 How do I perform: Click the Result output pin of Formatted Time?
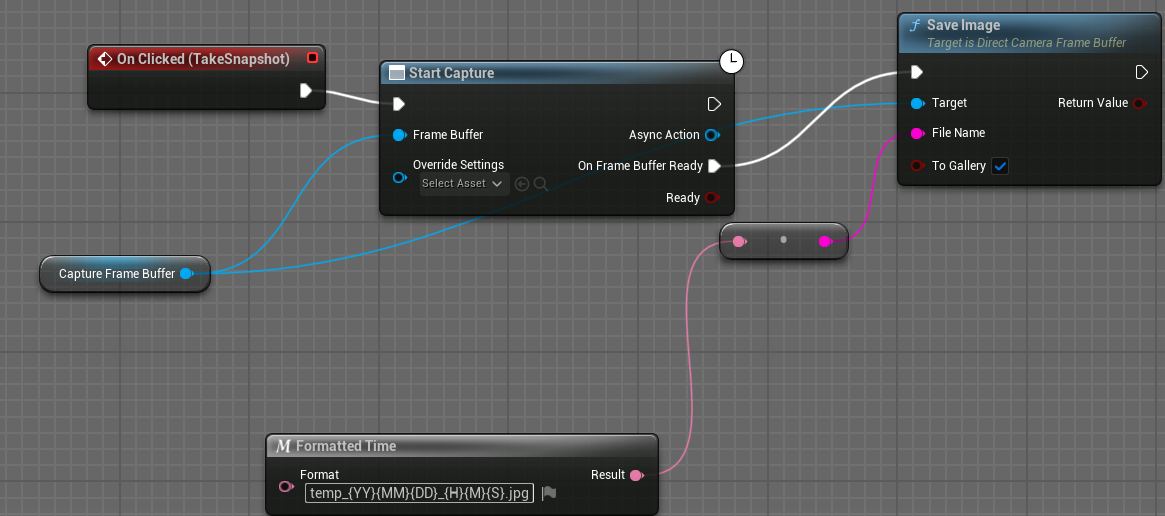coord(636,475)
